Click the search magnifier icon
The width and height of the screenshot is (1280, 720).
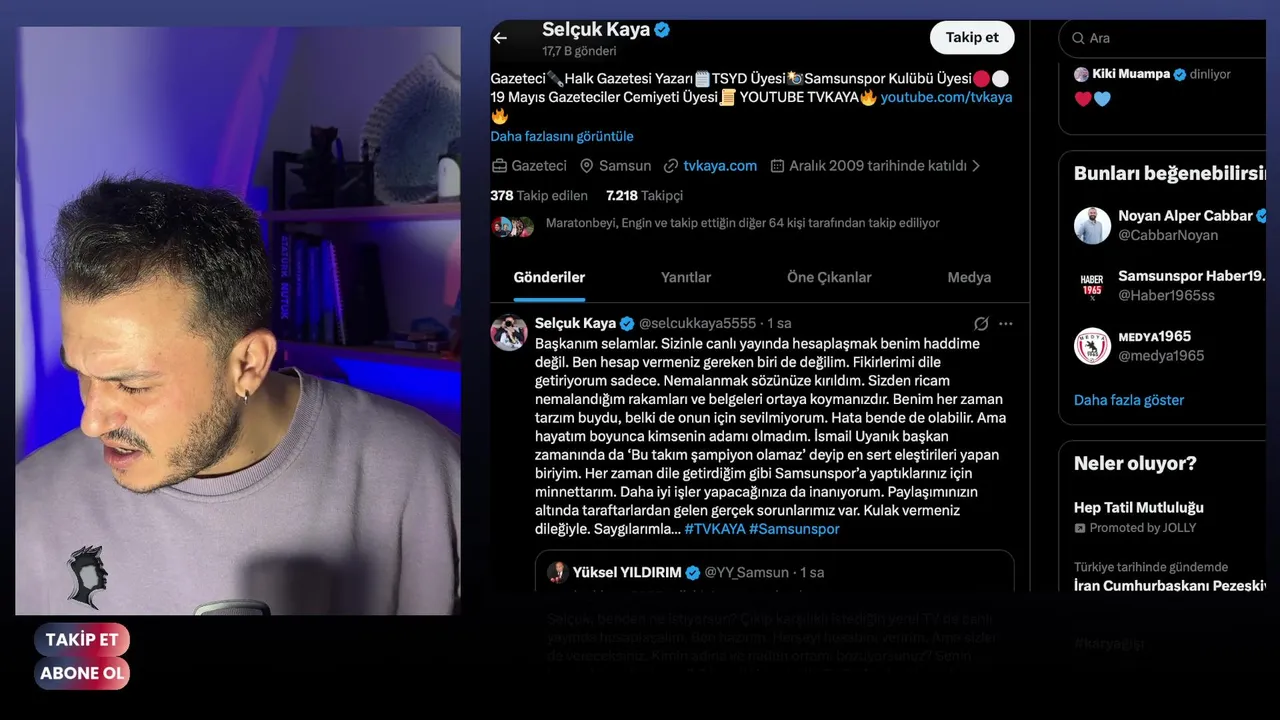click(x=1078, y=38)
